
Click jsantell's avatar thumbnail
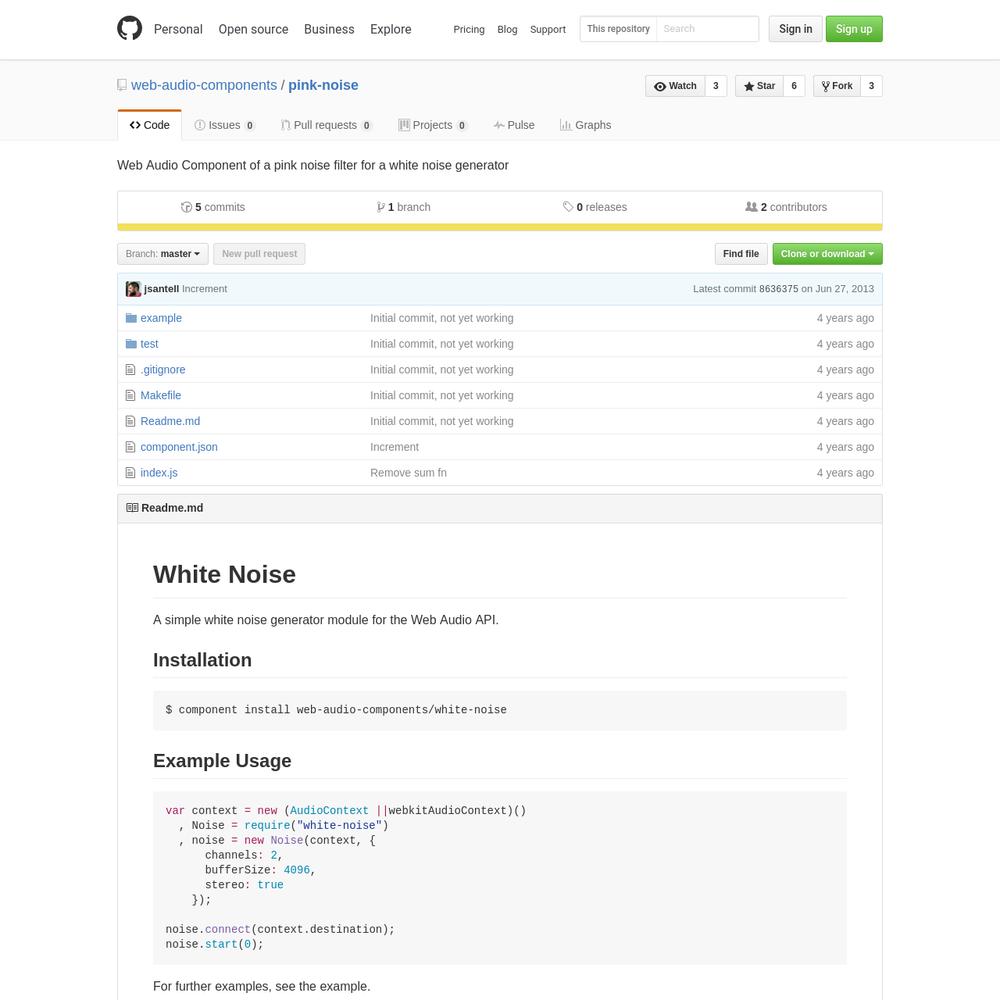point(133,289)
